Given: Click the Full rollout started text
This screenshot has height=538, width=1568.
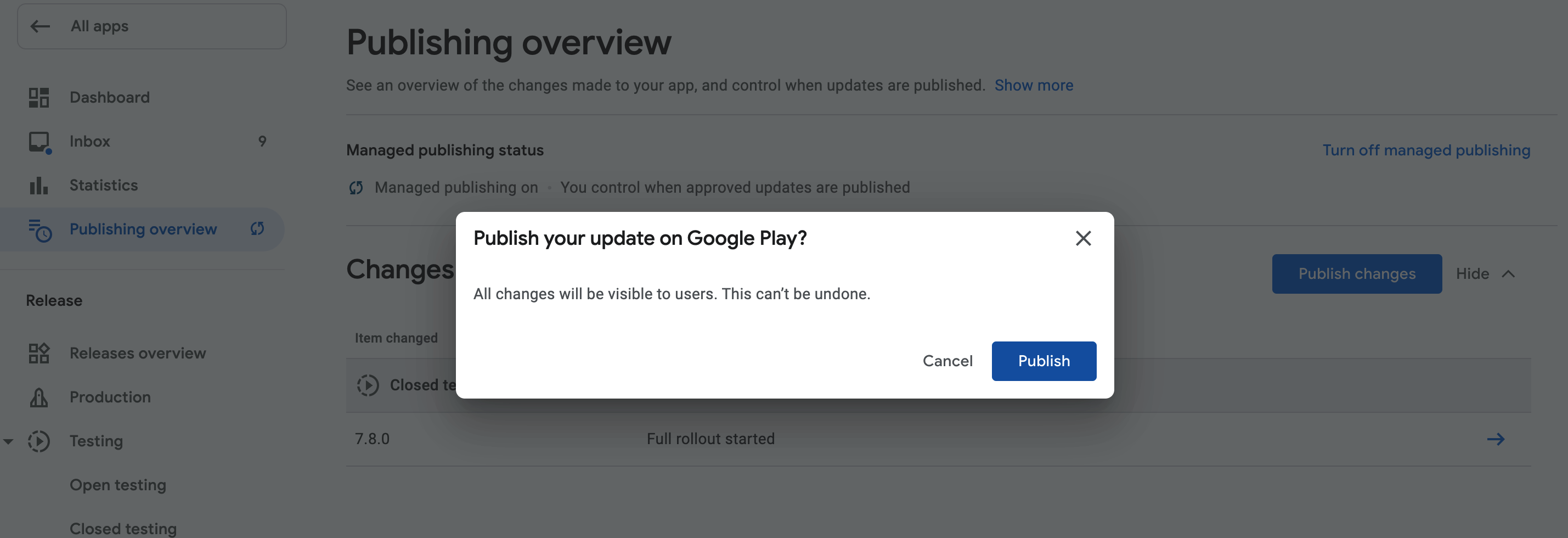Looking at the screenshot, I should tap(710, 439).
